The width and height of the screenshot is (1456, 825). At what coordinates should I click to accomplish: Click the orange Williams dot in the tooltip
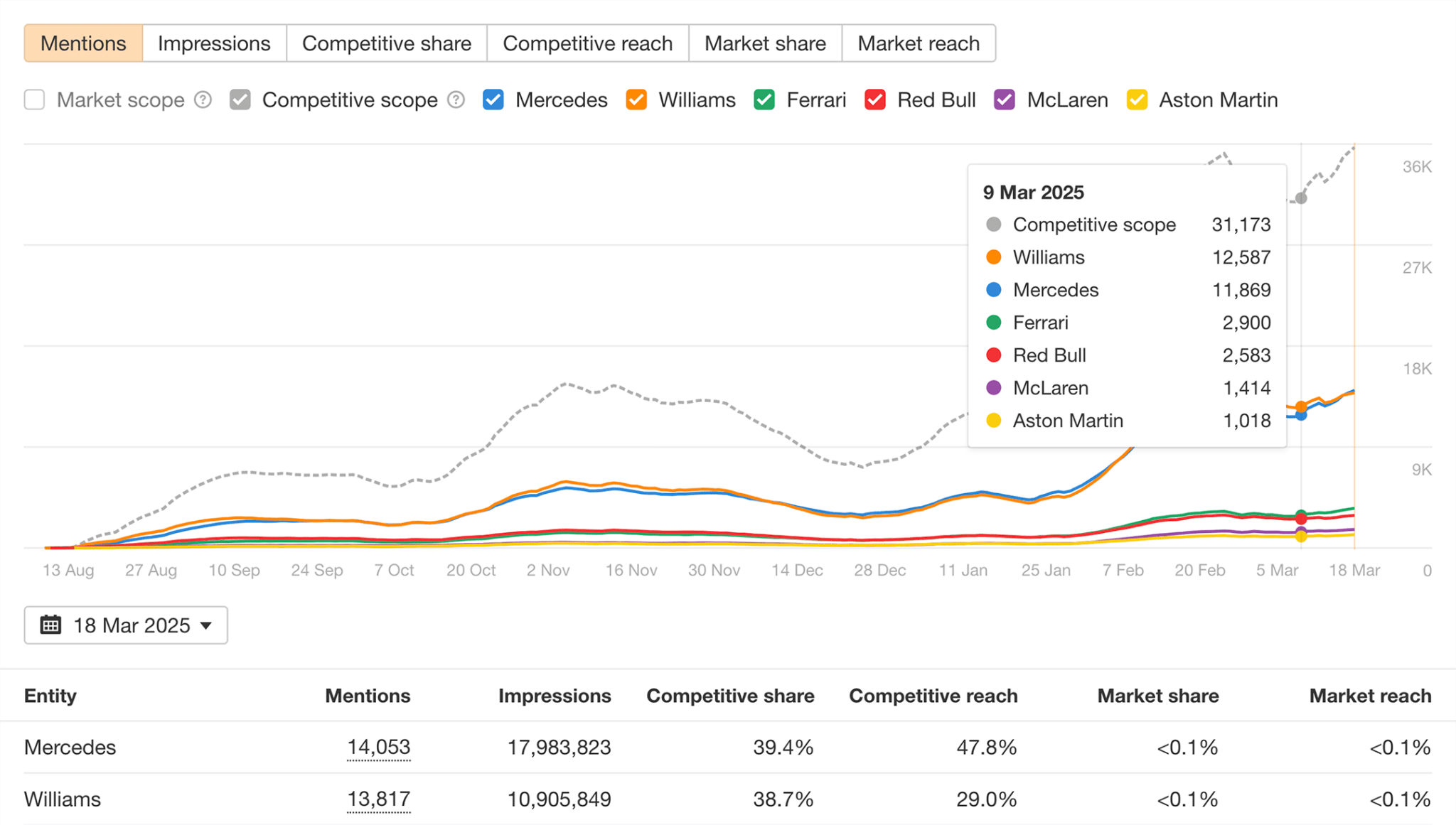(x=992, y=257)
